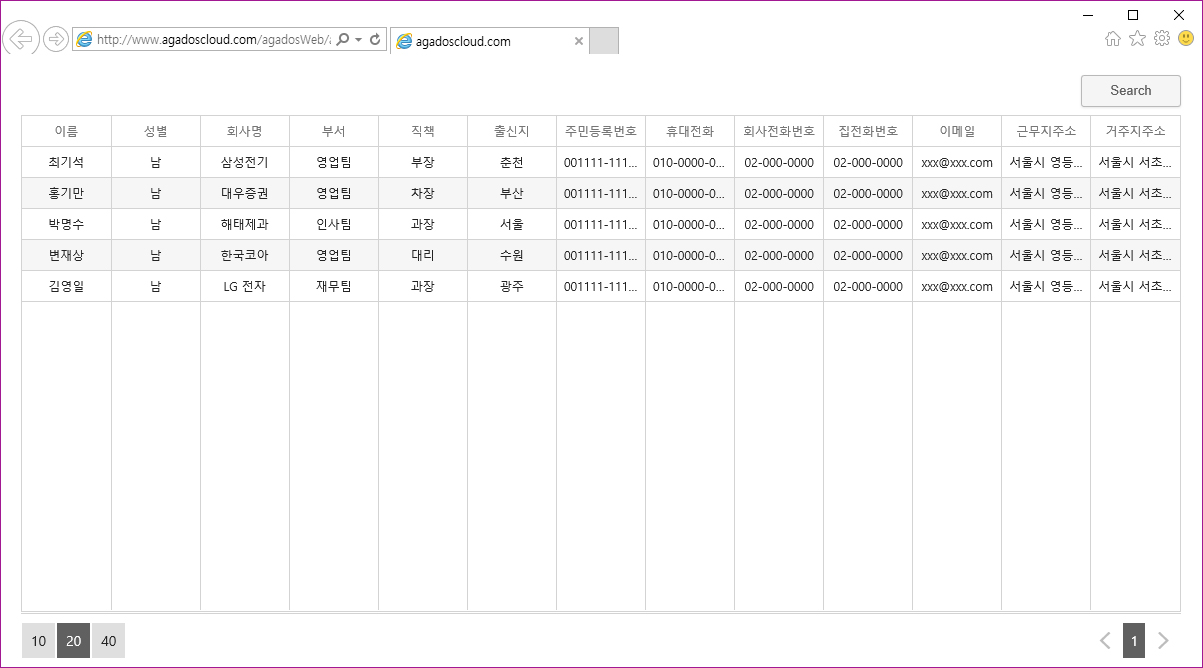Click the 춘천 birthplace cell
The width and height of the screenshot is (1203, 668).
[x=511, y=162]
